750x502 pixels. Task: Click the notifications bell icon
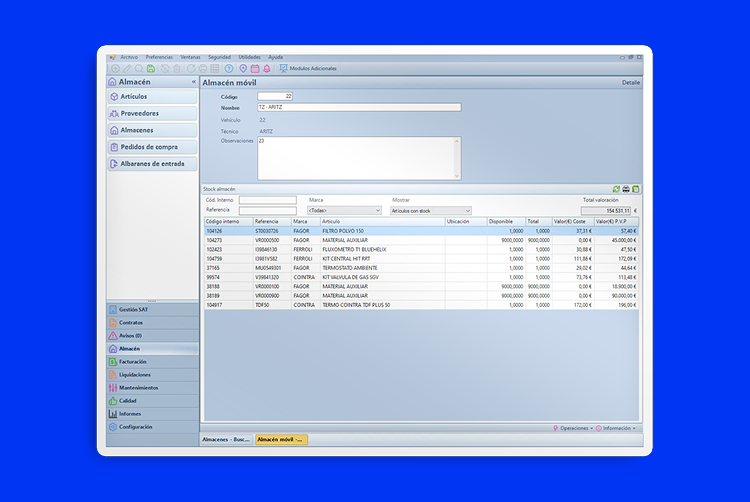[266, 68]
